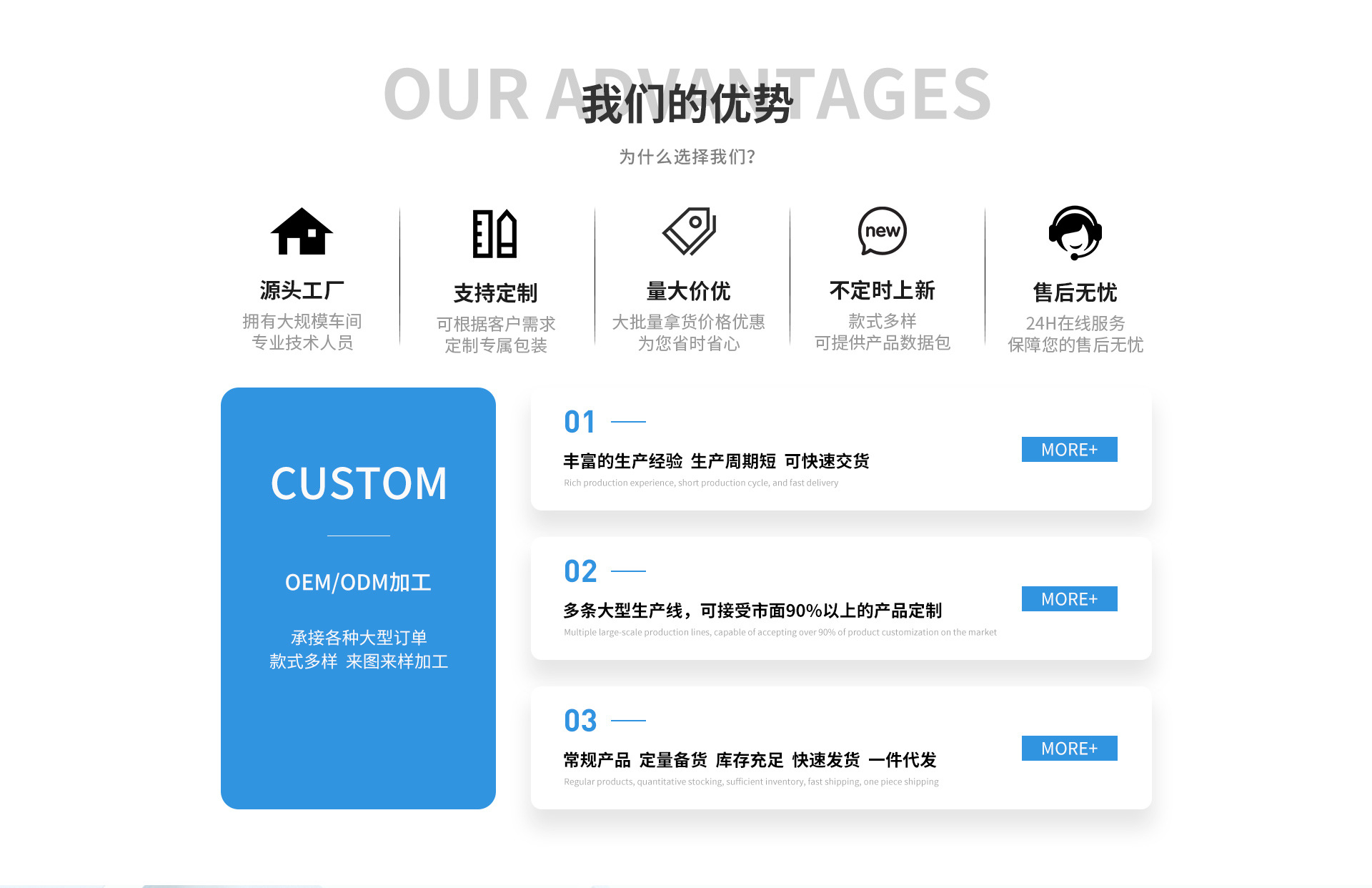Click the house factory icon

click(302, 232)
